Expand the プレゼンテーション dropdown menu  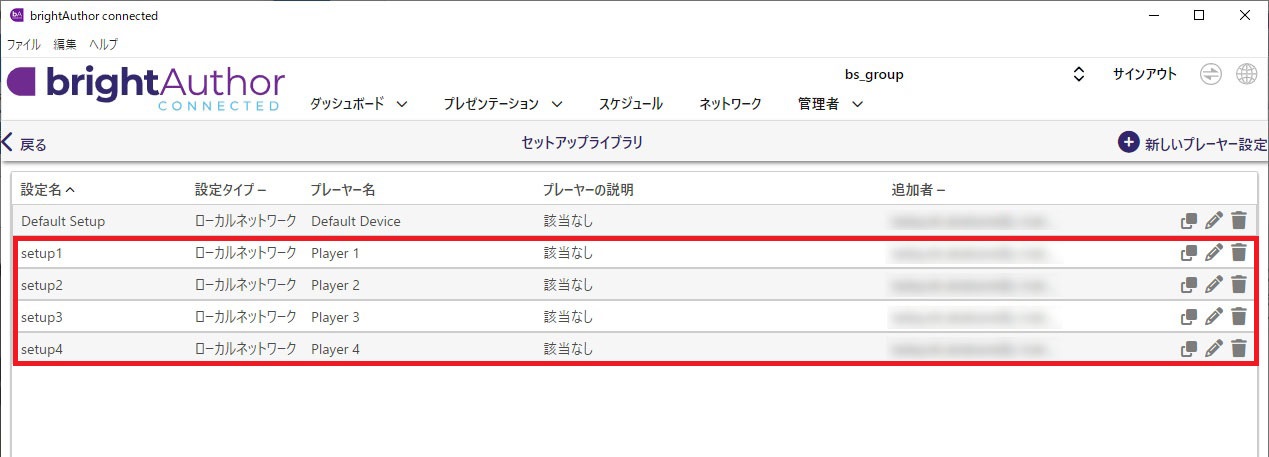coord(503,104)
